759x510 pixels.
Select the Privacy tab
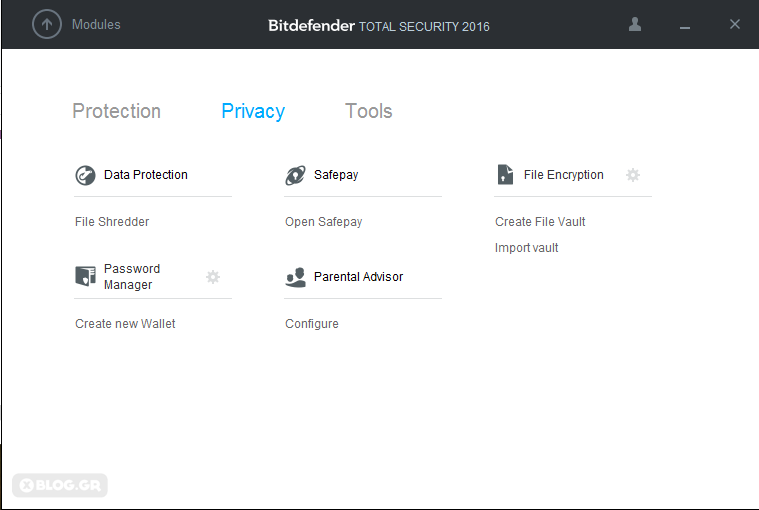pos(253,111)
